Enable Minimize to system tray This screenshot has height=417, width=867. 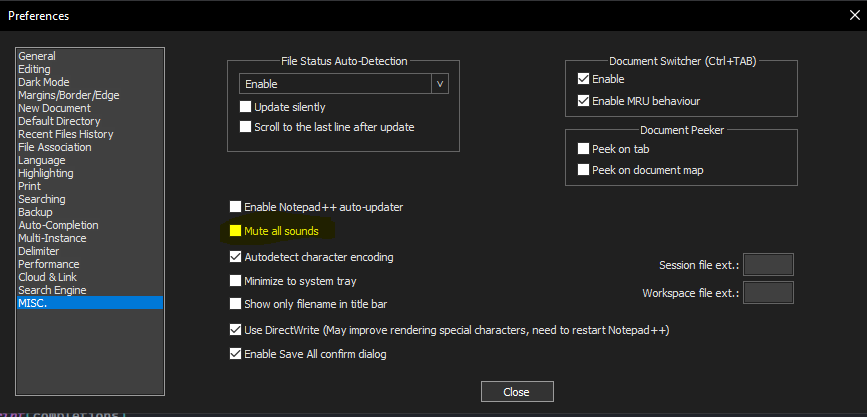point(236,281)
